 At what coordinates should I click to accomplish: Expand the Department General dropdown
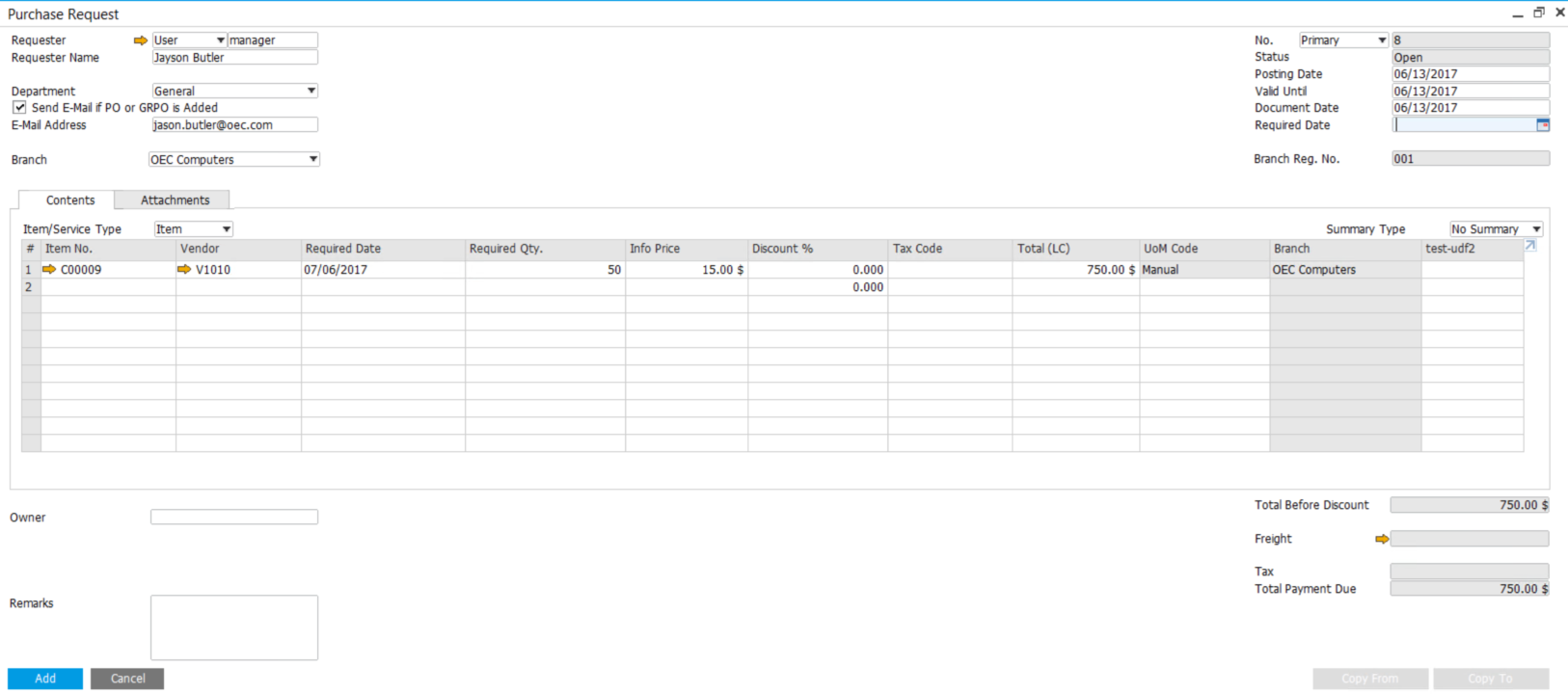coord(311,91)
